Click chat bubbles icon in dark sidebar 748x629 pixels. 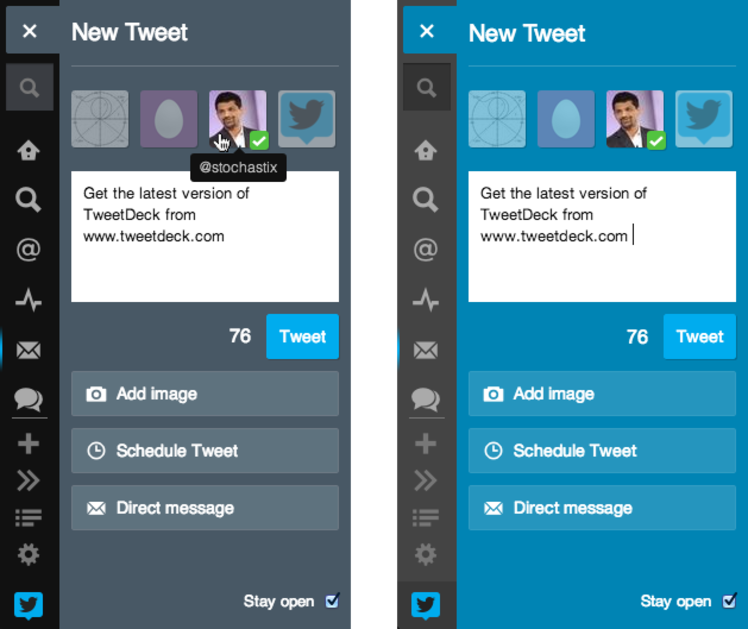(29, 399)
